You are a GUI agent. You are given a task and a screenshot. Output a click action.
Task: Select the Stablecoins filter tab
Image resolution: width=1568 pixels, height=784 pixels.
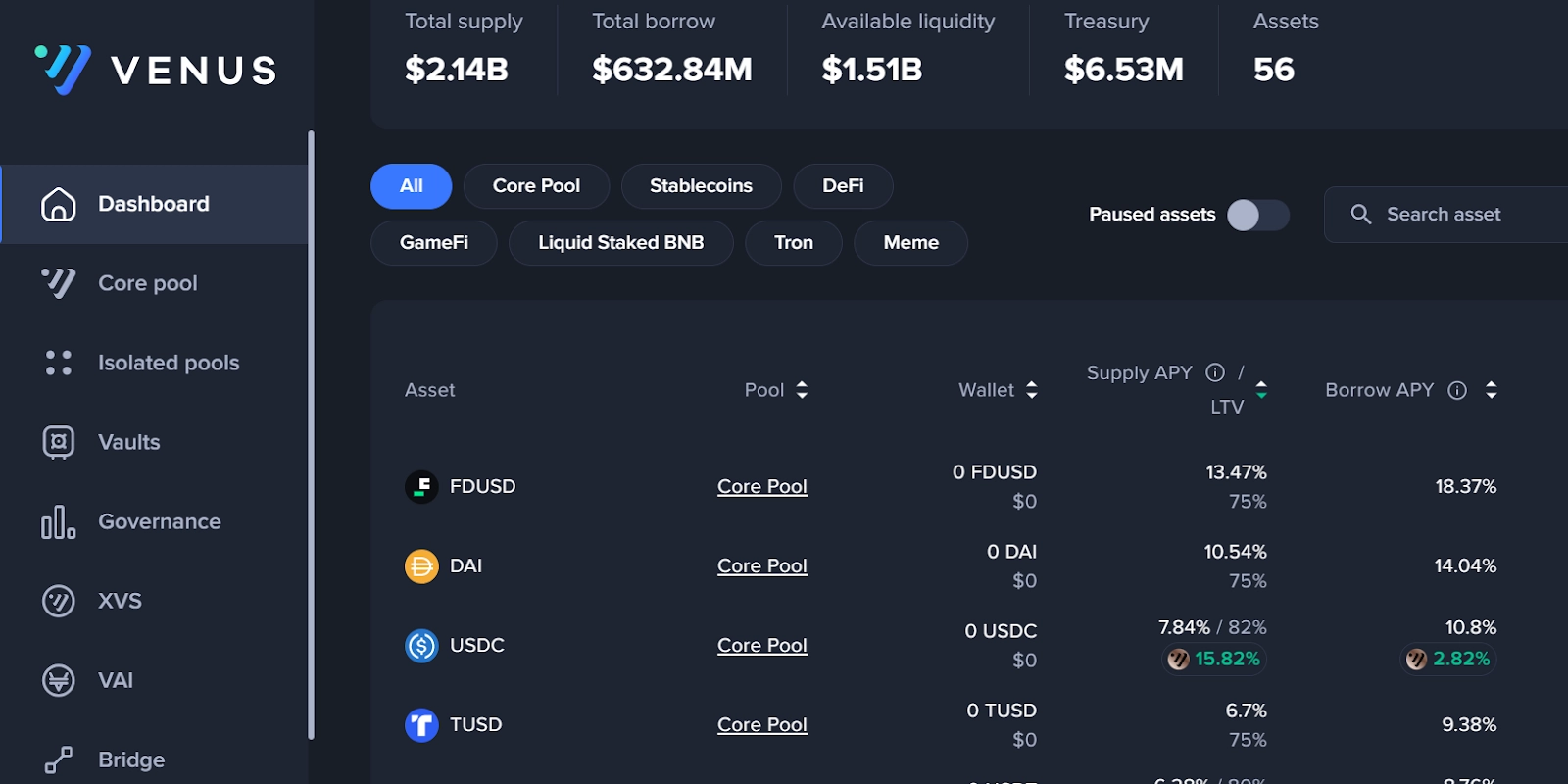(701, 186)
